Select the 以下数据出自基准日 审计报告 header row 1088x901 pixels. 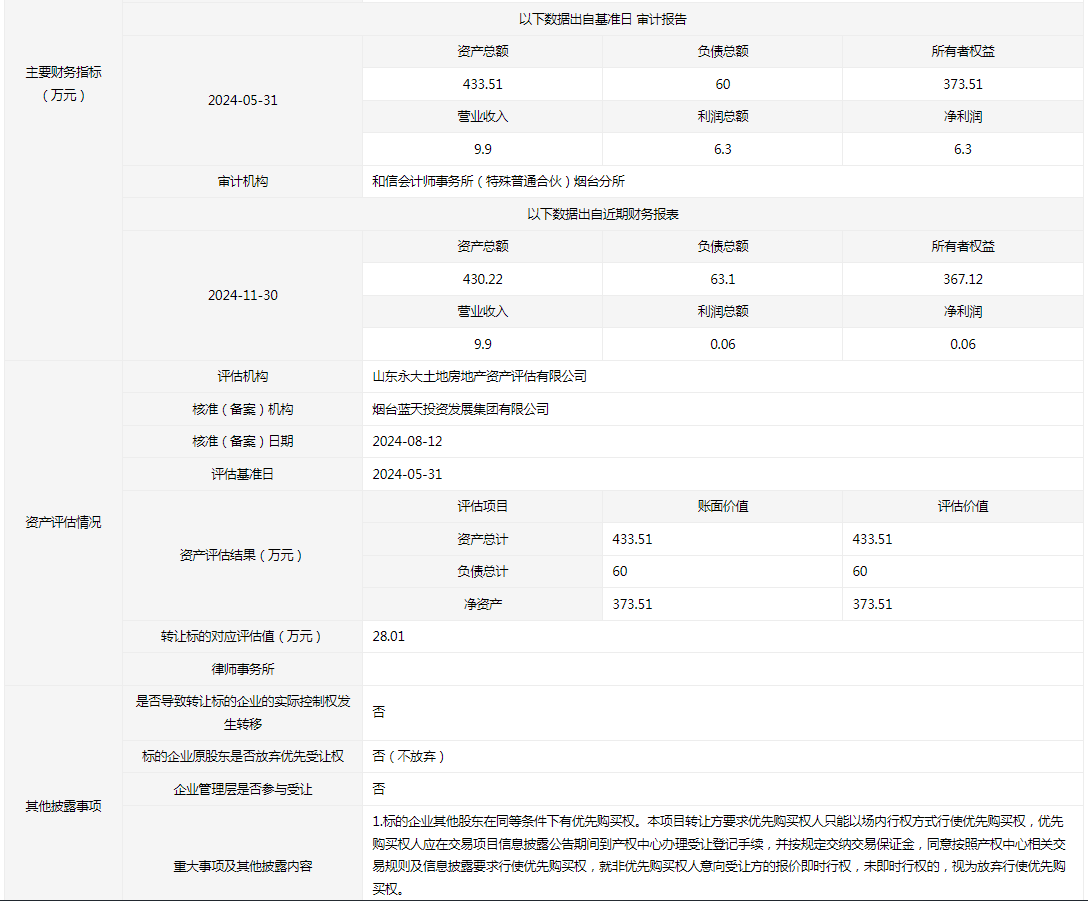point(602,19)
